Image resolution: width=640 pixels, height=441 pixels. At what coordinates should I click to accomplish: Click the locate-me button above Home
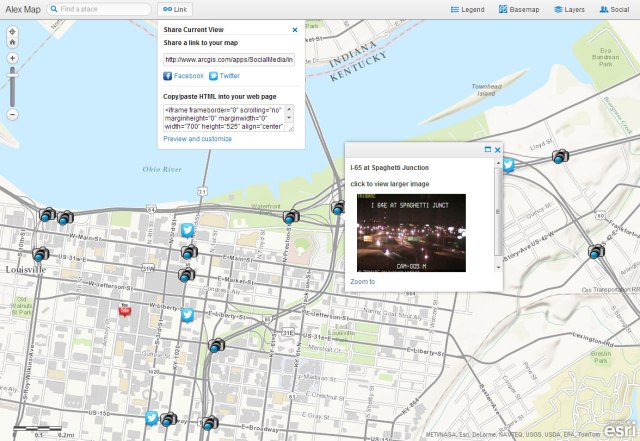[x=12, y=30]
